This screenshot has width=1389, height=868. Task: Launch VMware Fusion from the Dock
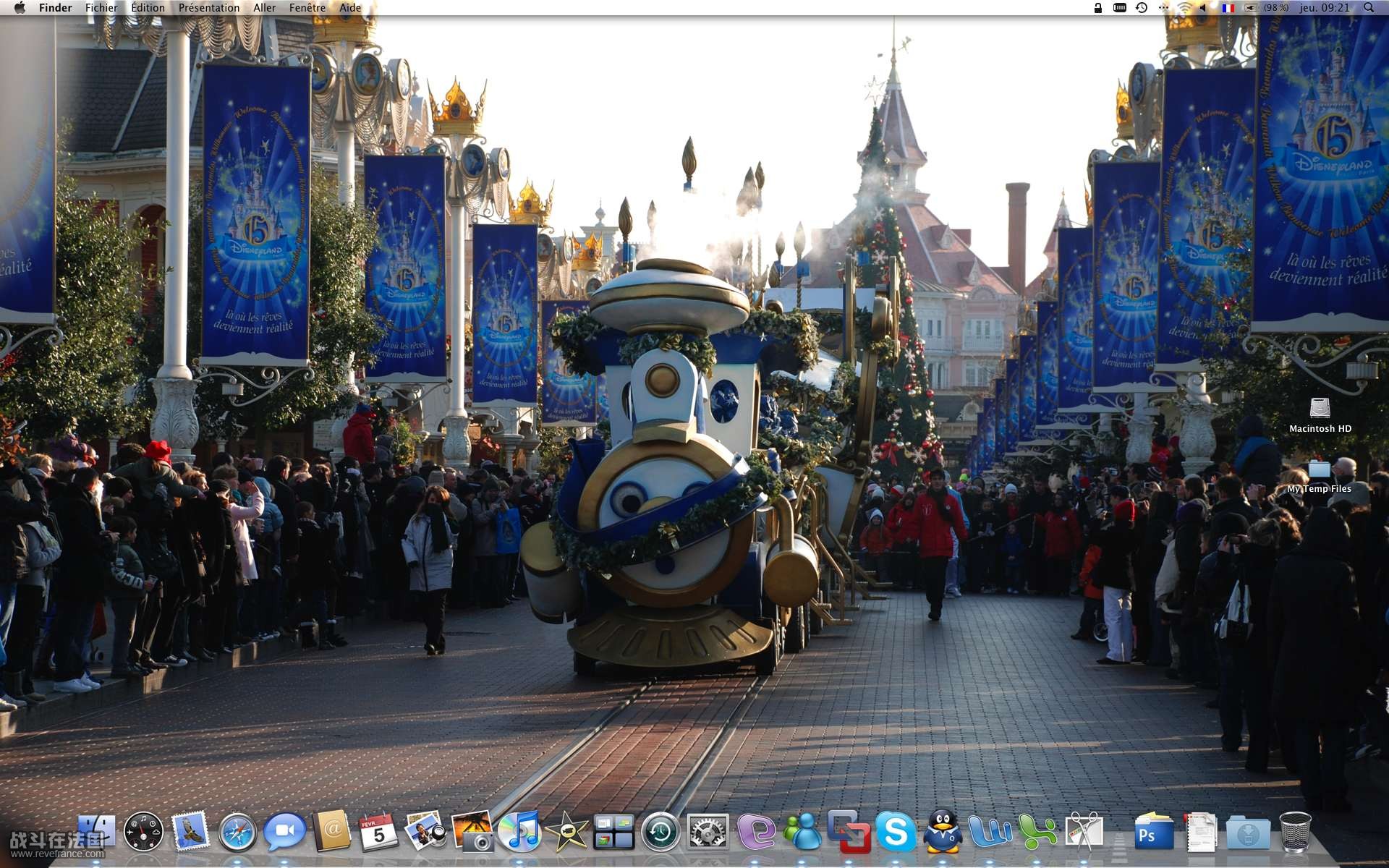(x=849, y=832)
